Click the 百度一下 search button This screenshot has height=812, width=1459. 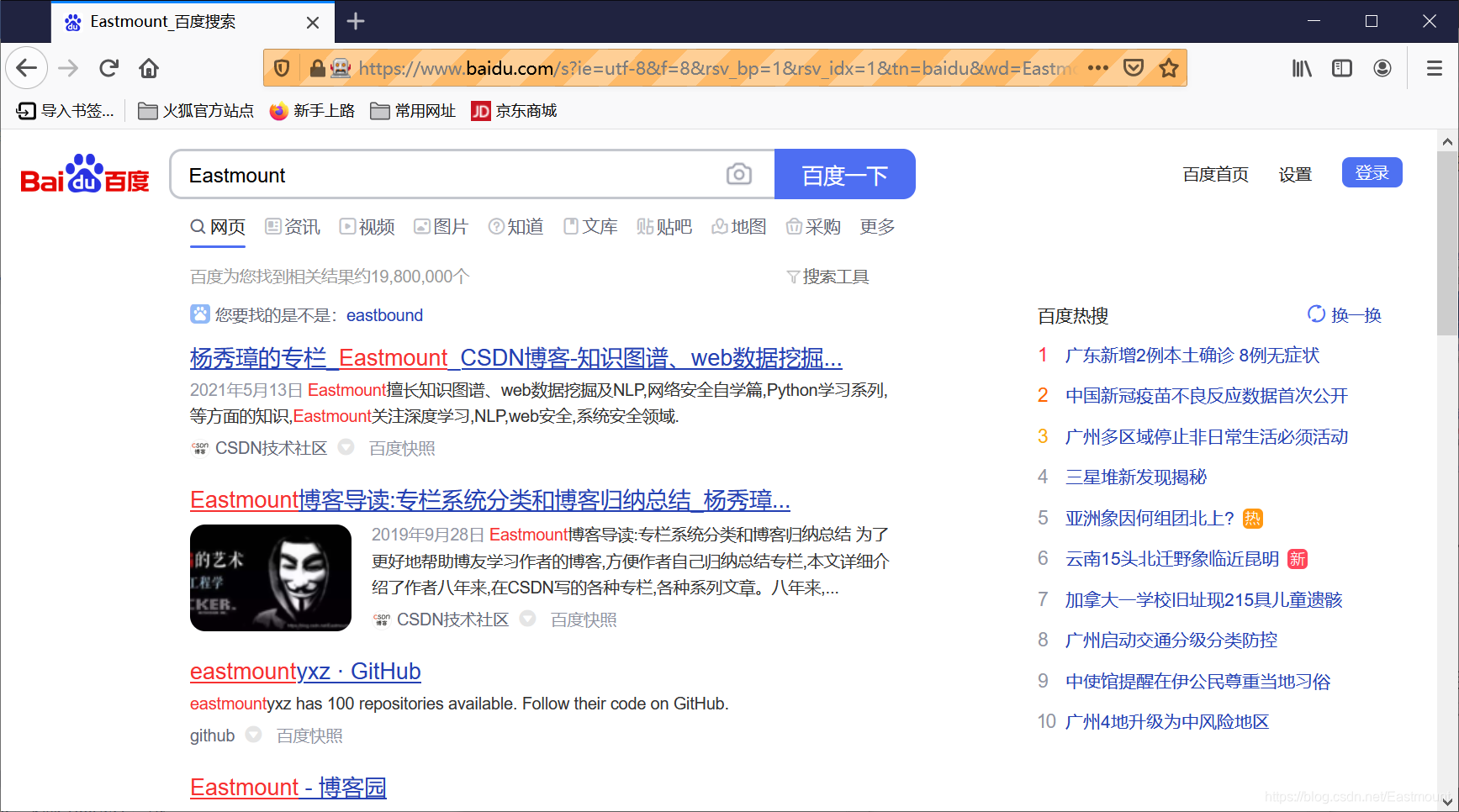pos(844,174)
